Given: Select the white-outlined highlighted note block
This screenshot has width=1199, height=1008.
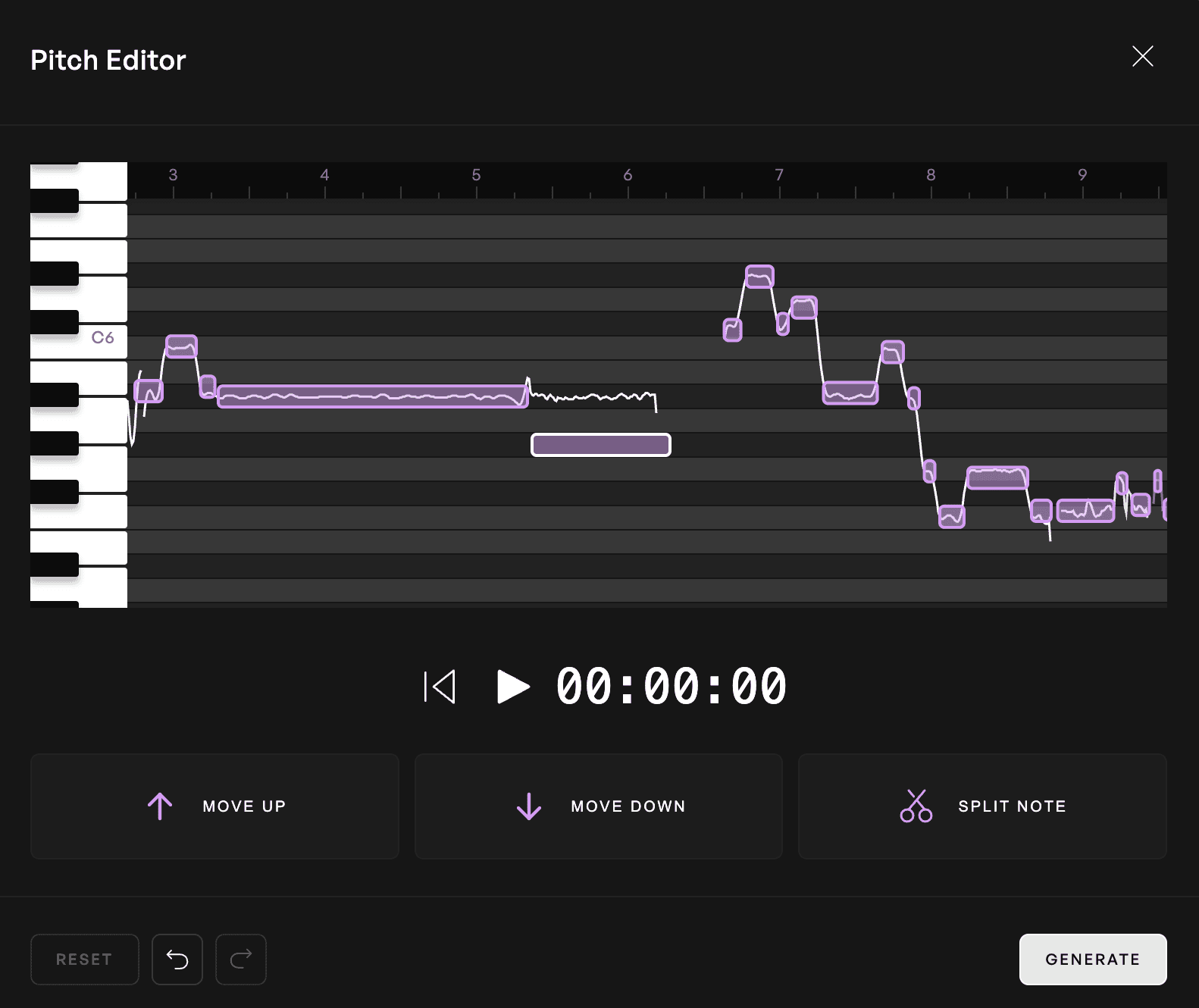Looking at the screenshot, I should 601,445.
